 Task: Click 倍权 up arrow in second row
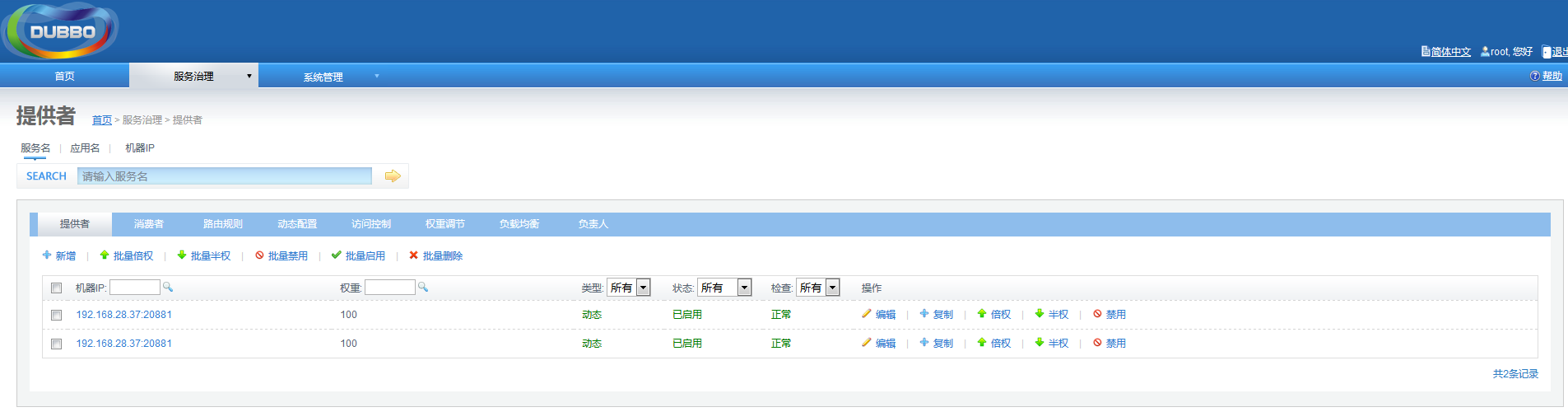click(x=981, y=343)
